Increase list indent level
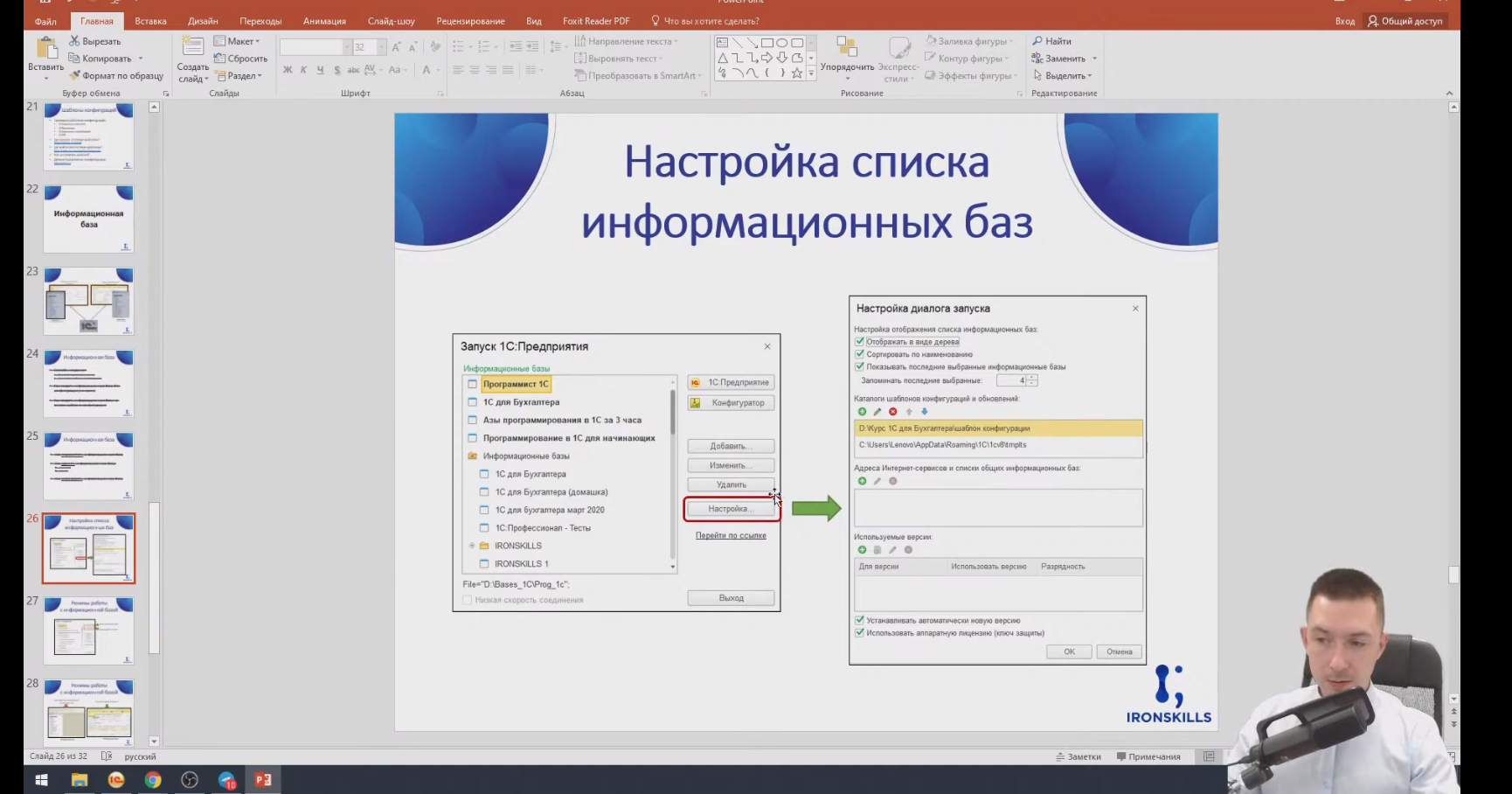 tap(532, 46)
